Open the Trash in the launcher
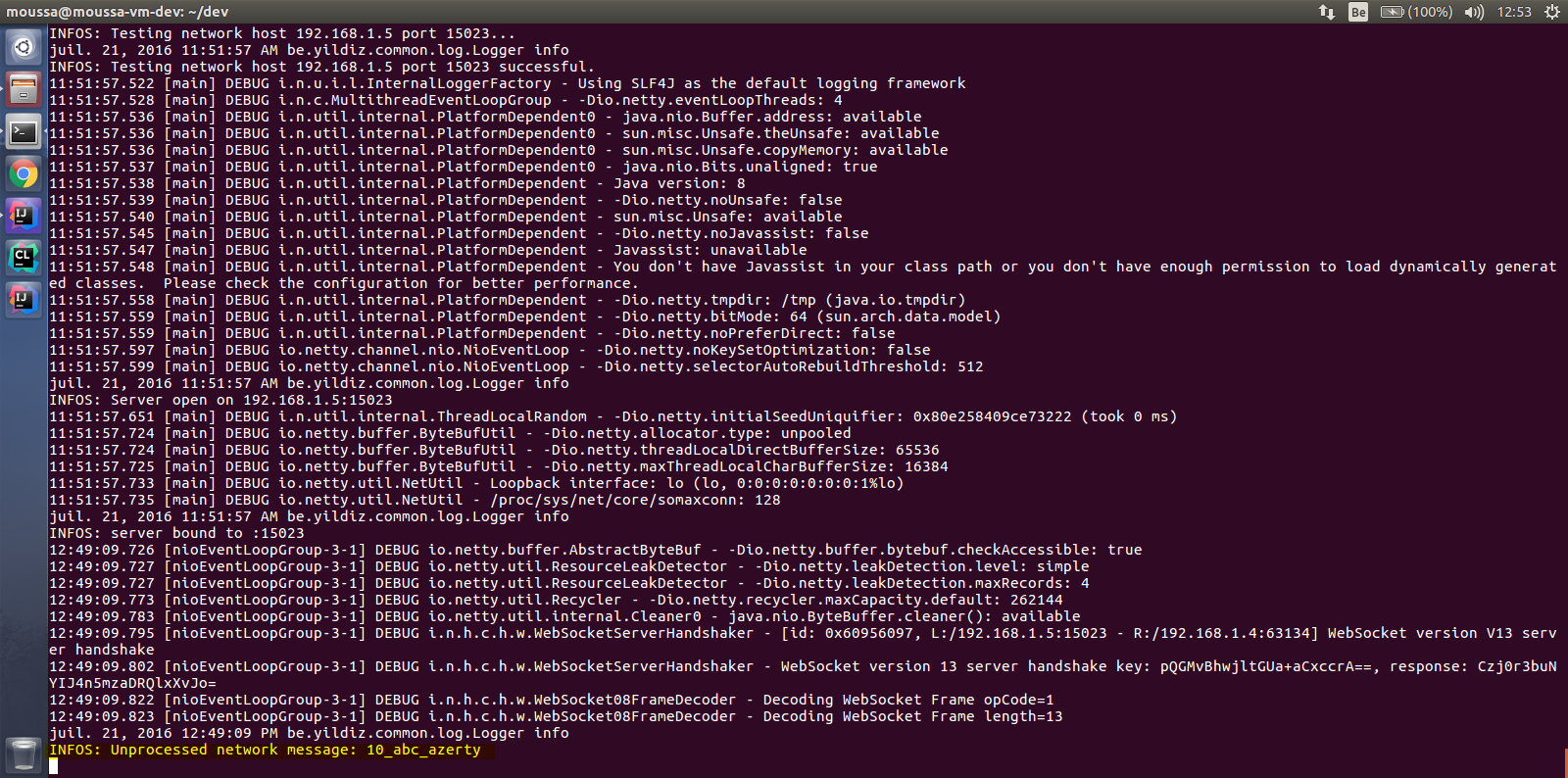This screenshot has width=1568, height=778. (x=24, y=754)
